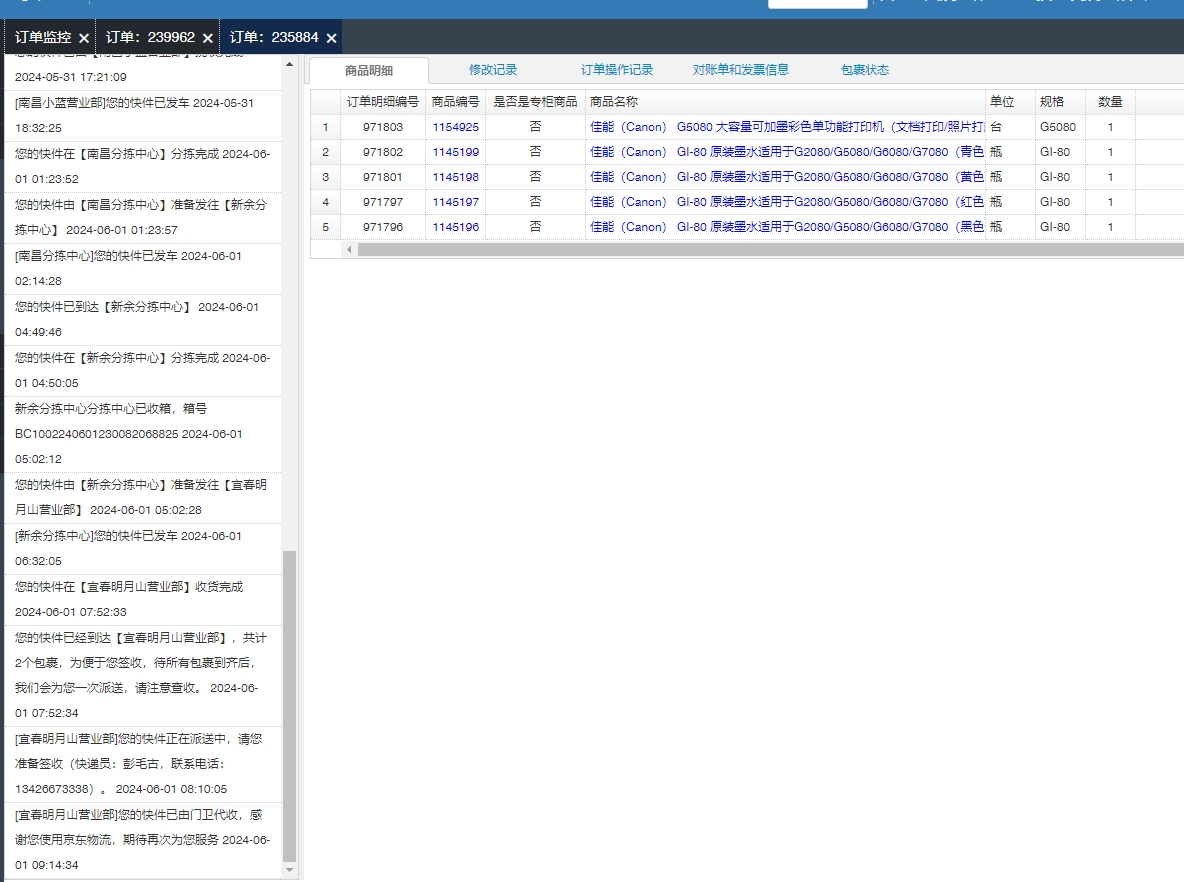Select order detail number 971796 cell
Image resolution: width=1184 pixels, height=882 pixels.
point(383,227)
